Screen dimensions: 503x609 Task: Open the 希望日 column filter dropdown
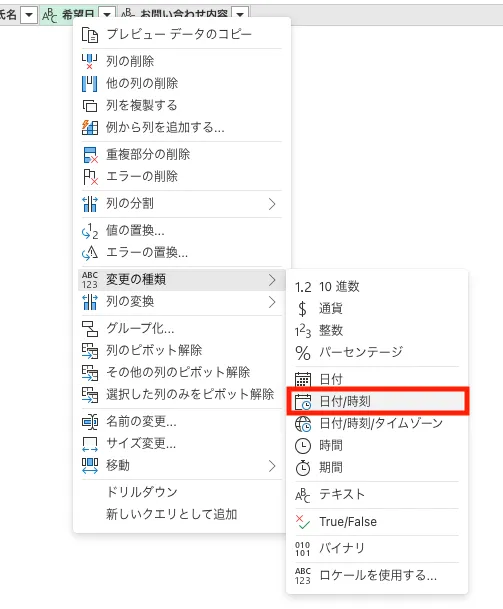(107, 15)
